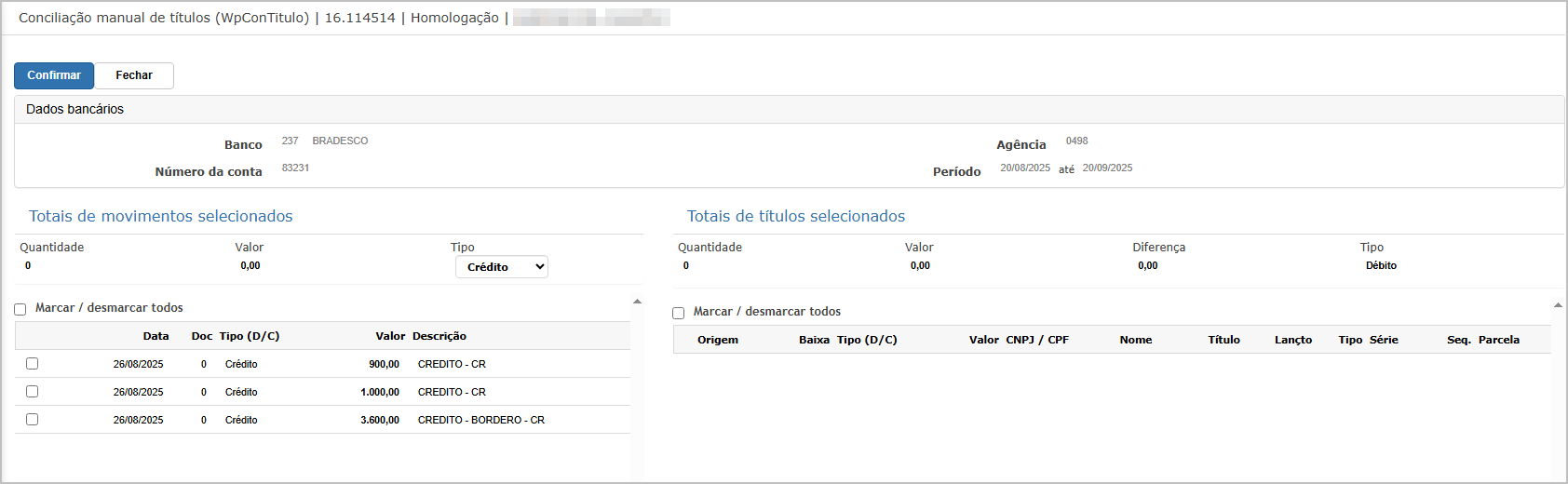The width and height of the screenshot is (1568, 484).
Task: Click the Baixa column header
Action: [x=814, y=340]
